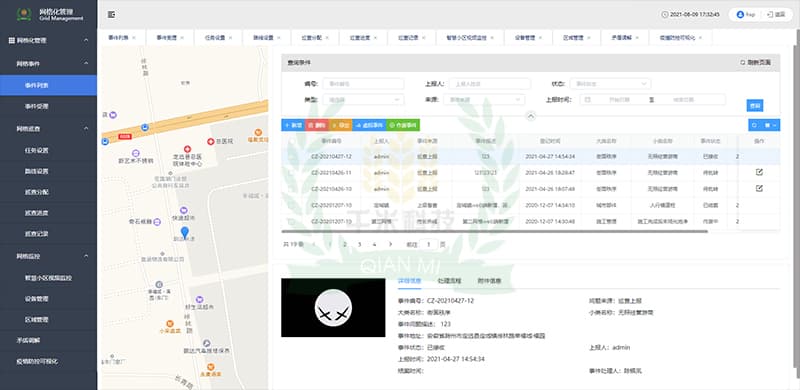The height and width of the screenshot is (390, 800).
Task: Click the blue query button
Action: [x=755, y=105]
